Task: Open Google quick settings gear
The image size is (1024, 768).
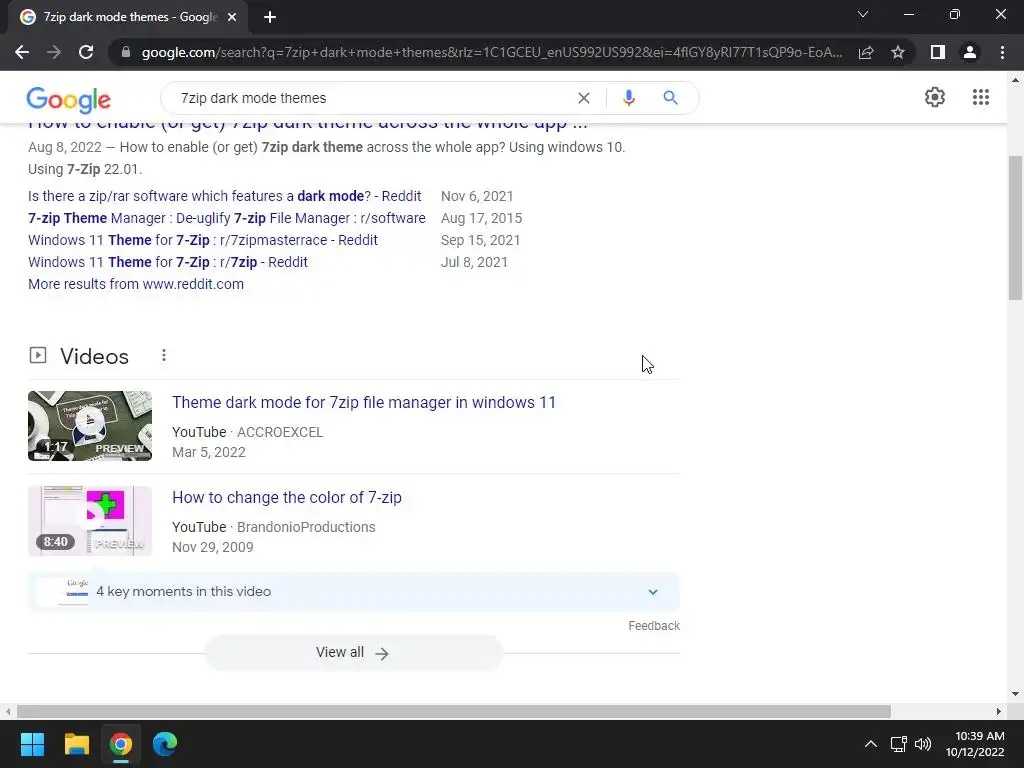Action: click(x=935, y=97)
